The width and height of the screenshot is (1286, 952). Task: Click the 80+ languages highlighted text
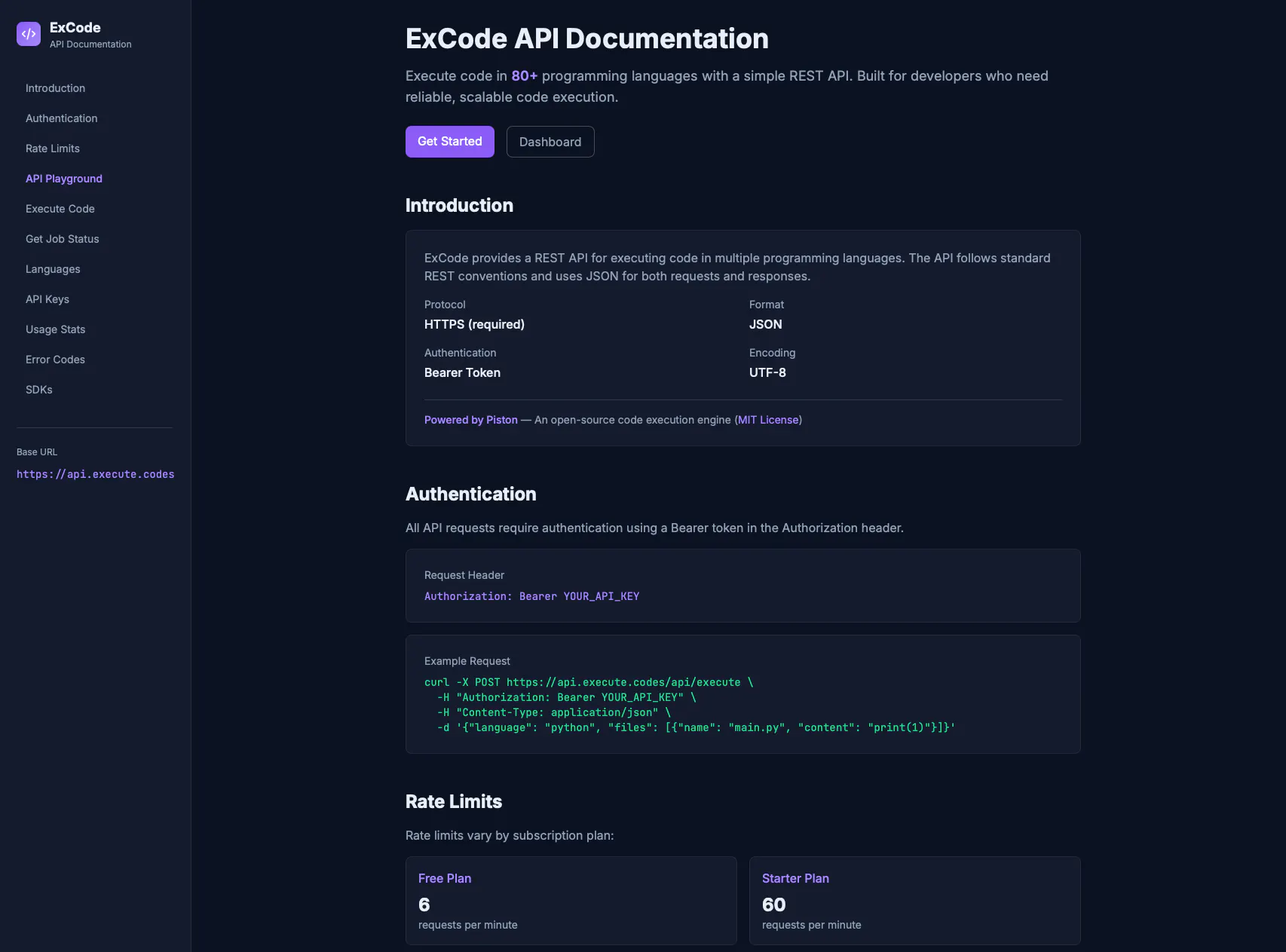coord(525,76)
